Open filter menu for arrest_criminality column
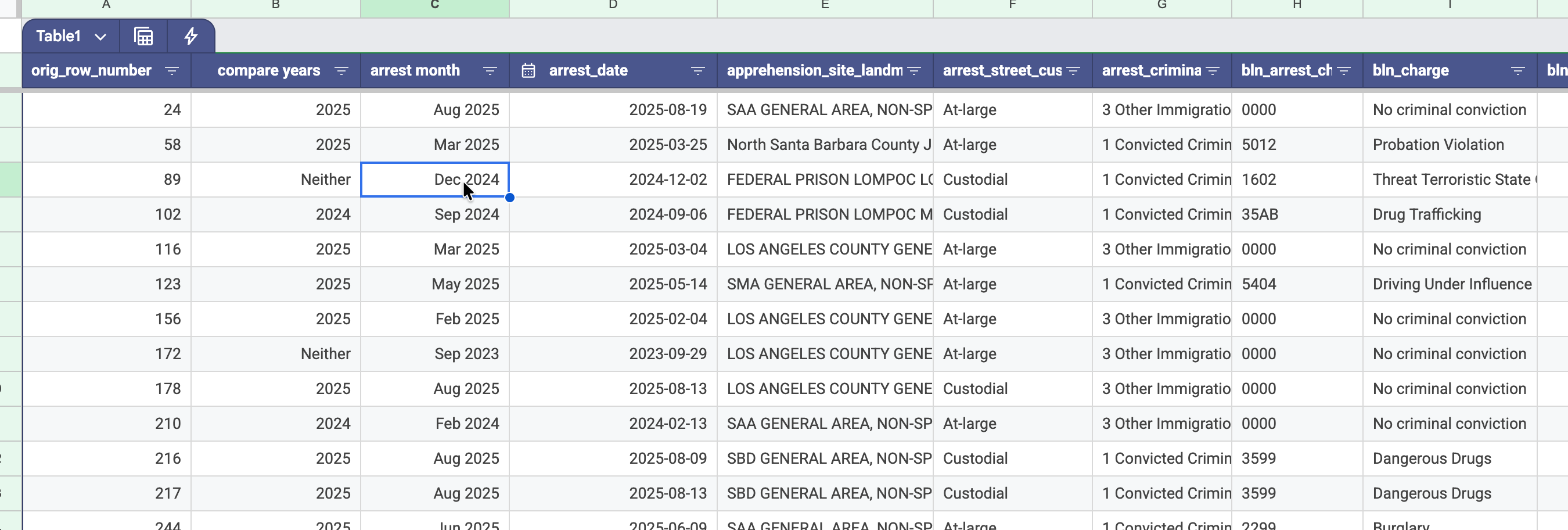Viewport: 1568px width, 530px height. (x=1213, y=71)
